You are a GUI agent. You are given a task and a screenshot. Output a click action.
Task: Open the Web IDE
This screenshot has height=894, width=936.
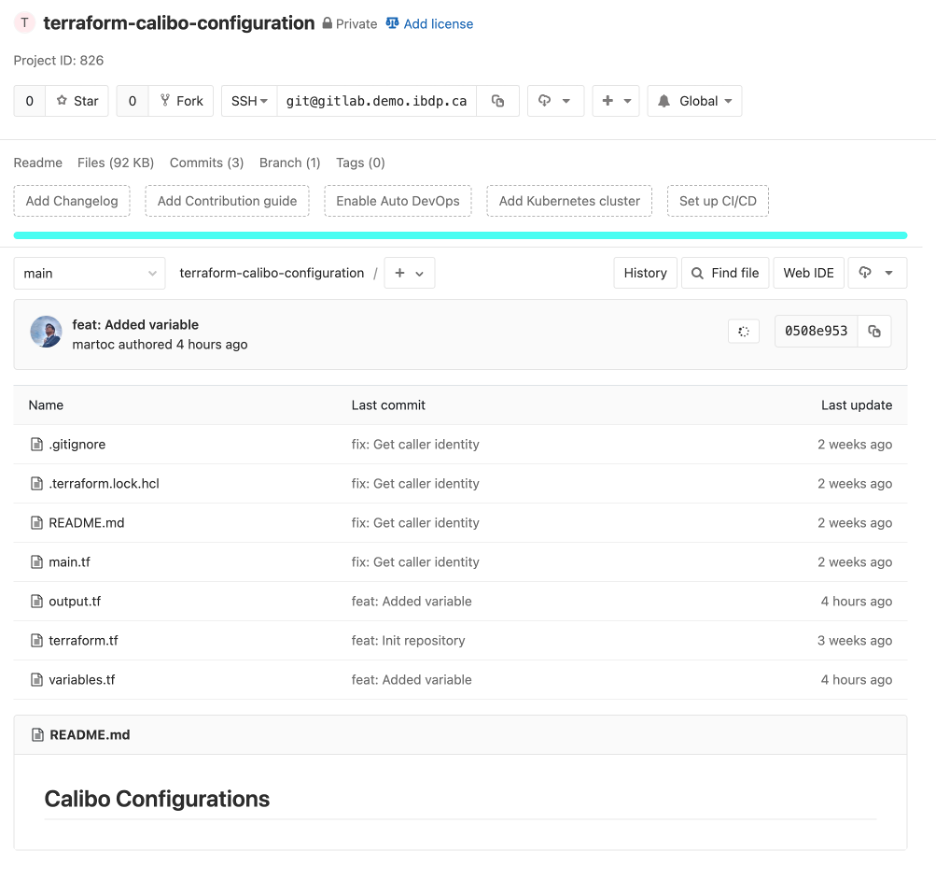coord(808,273)
